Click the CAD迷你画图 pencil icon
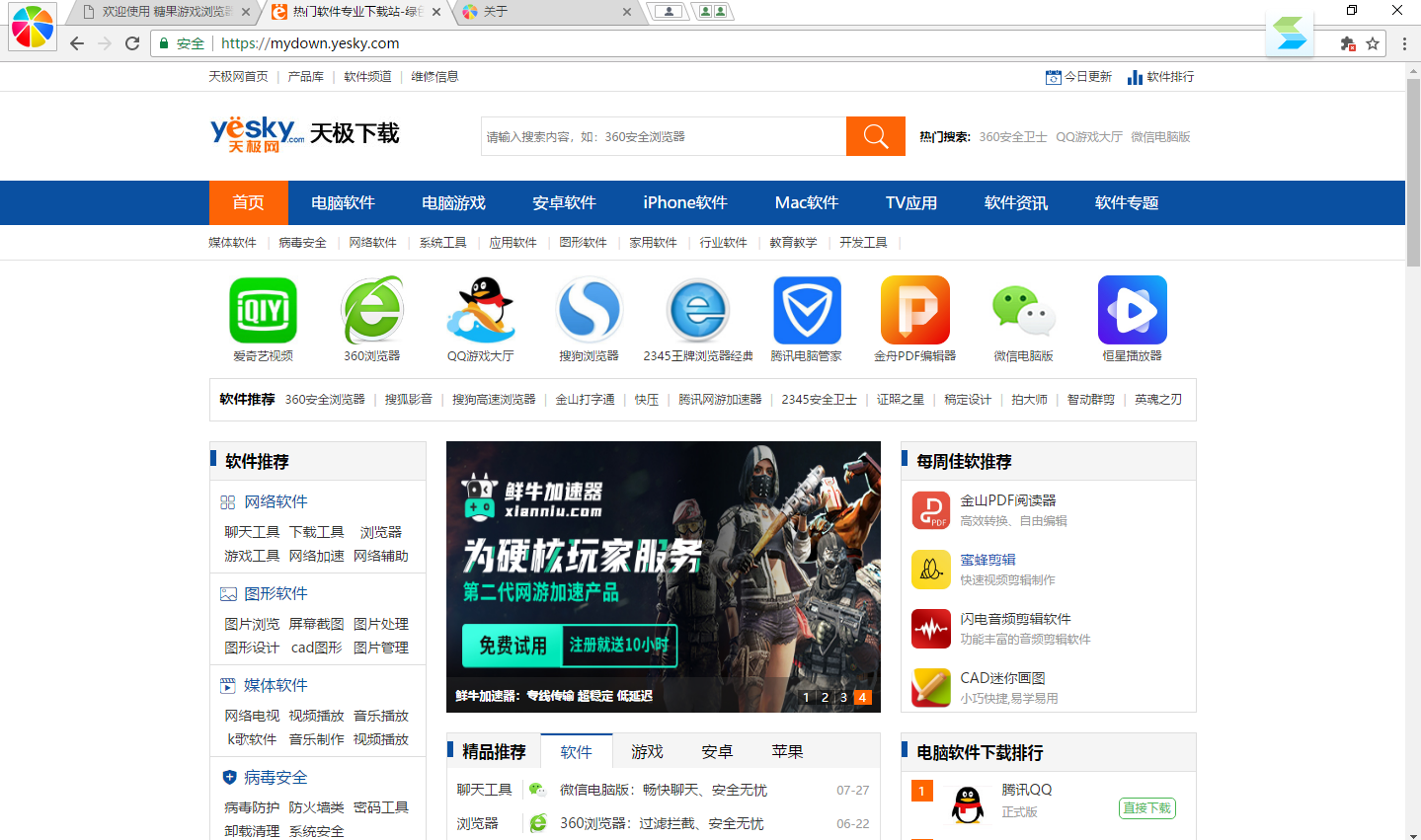The height and width of the screenshot is (840, 1421). pos(930,688)
